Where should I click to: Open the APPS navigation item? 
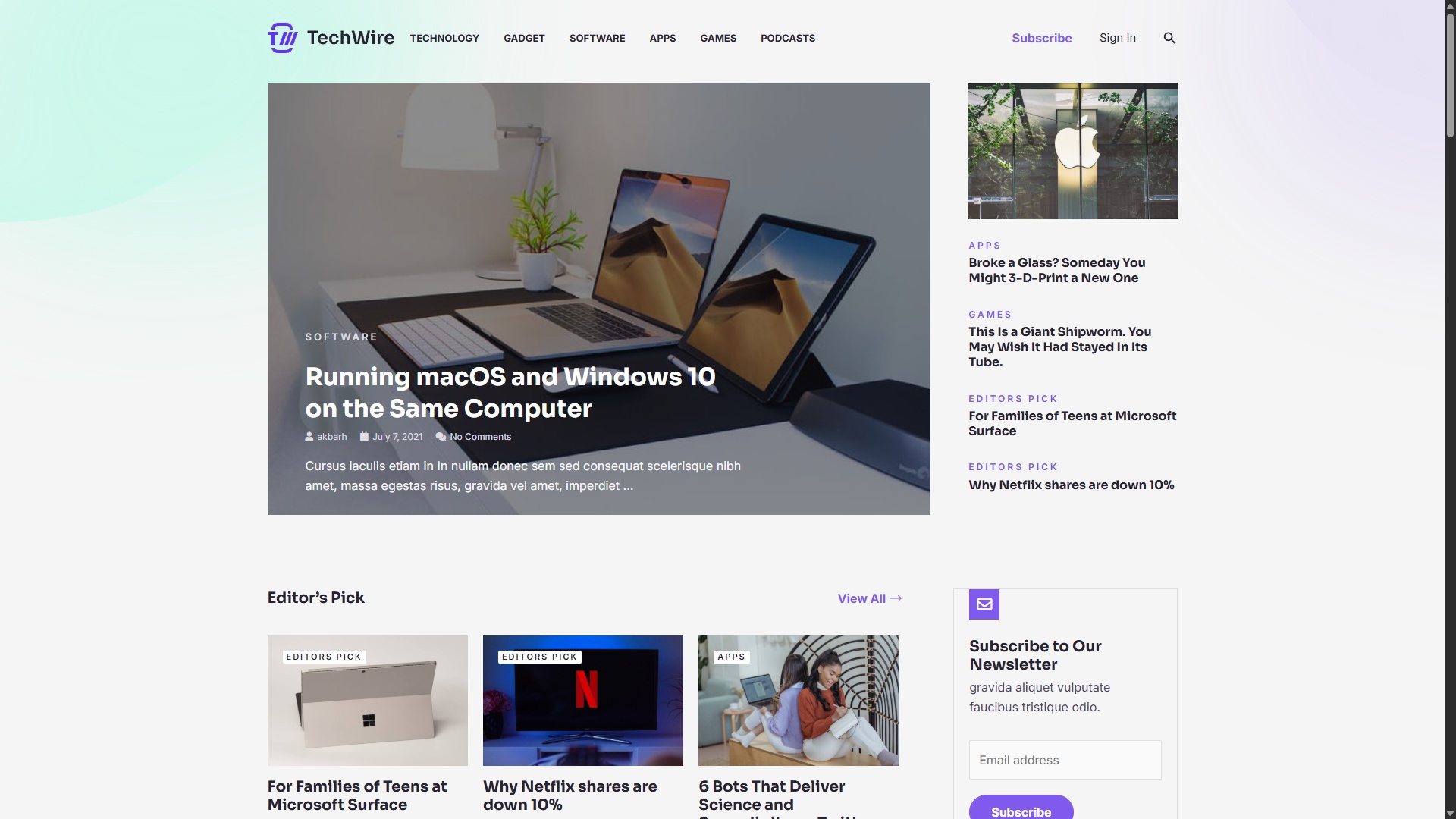click(662, 38)
